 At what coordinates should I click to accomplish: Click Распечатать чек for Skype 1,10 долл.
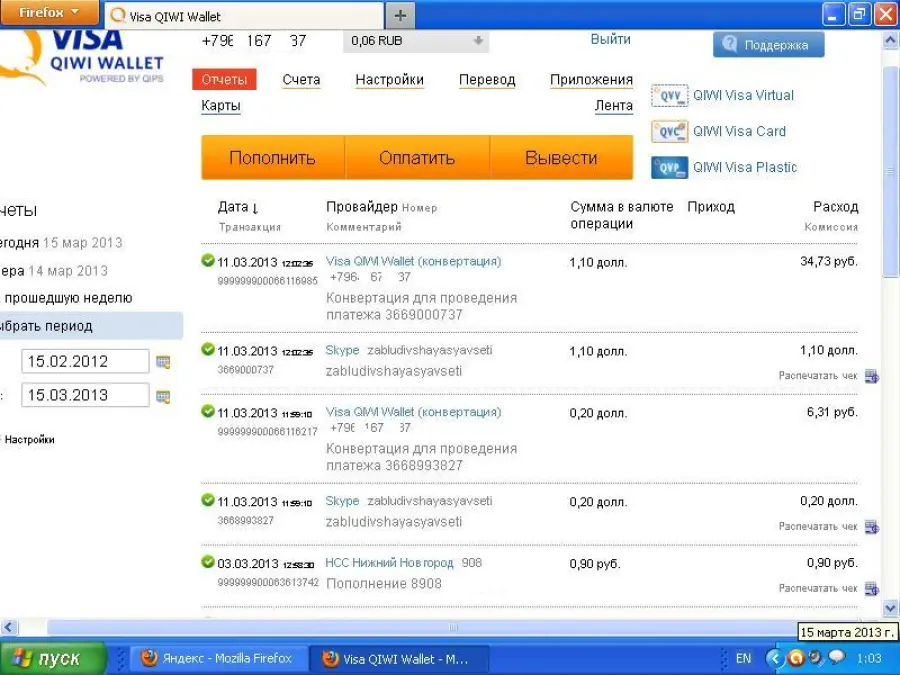(818, 376)
